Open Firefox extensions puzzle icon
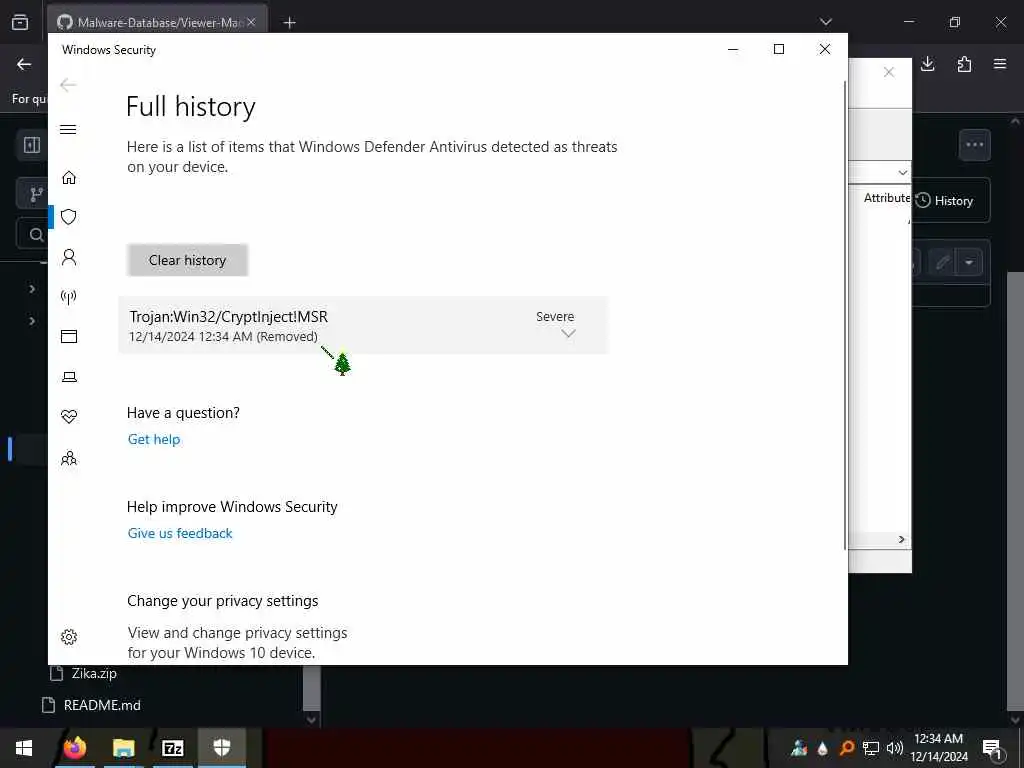1024x768 pixels. tap(964, 64)
